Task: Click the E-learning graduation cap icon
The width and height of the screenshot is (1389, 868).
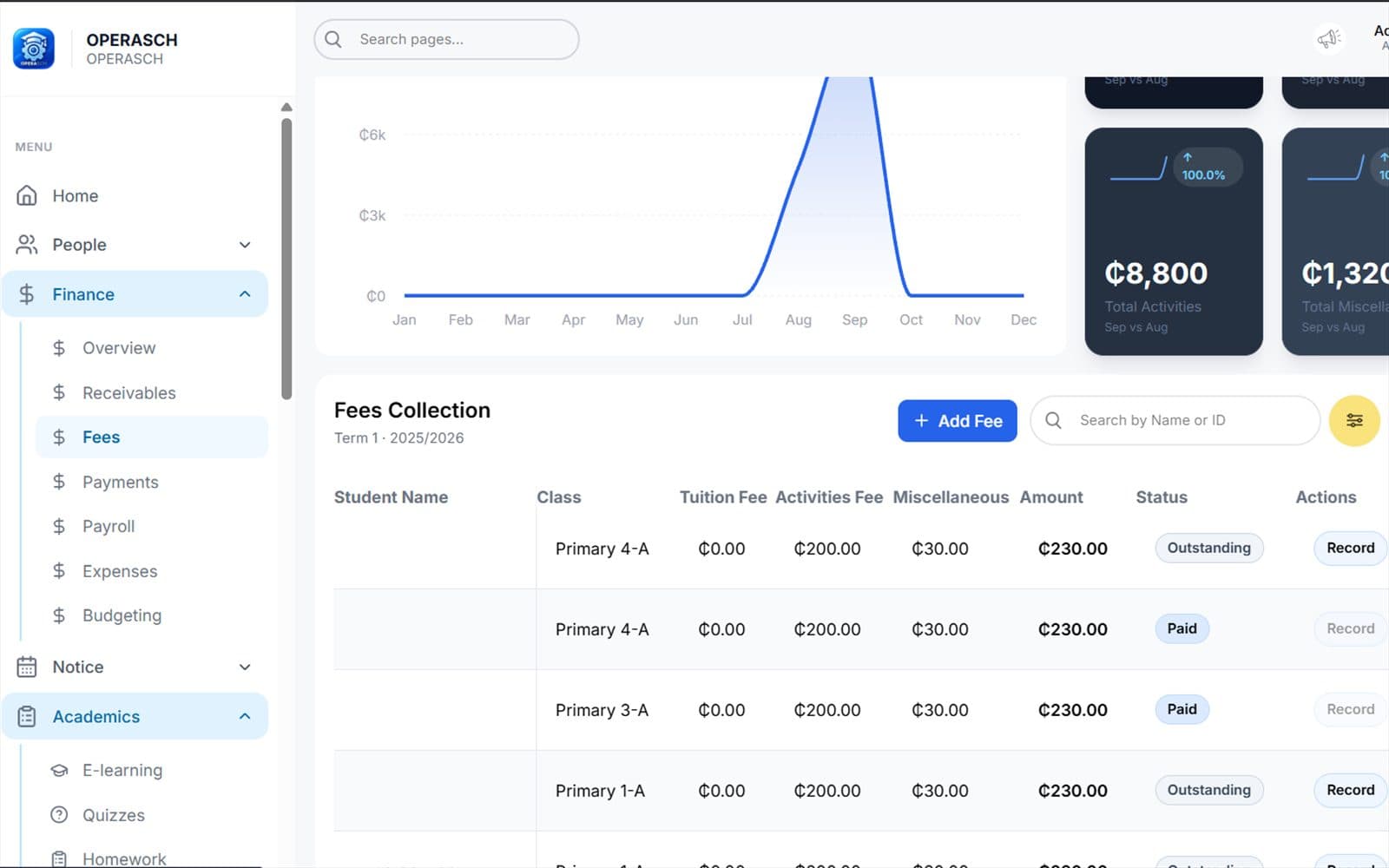Action: pyautogui.click(x=59, y=770)
